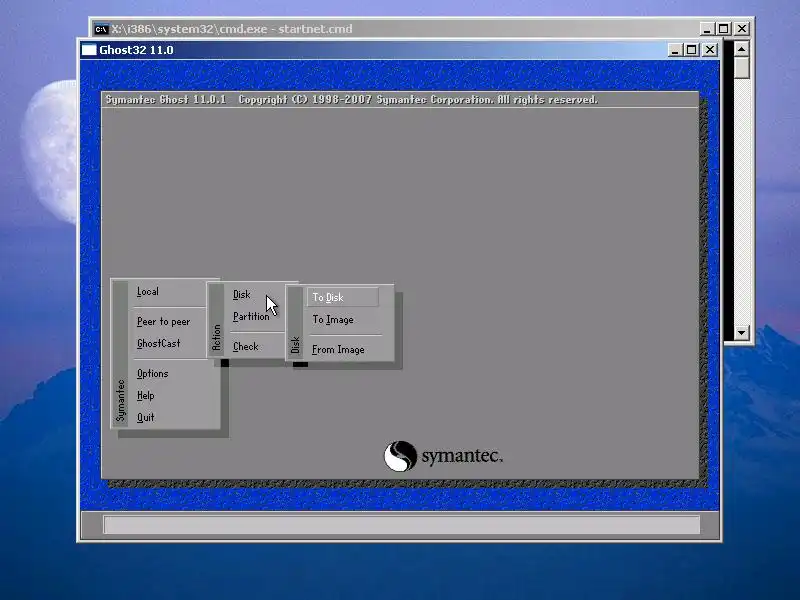
Task: Minimize the cmd.exe startnet.cmd window
Action: pos(707,29)
